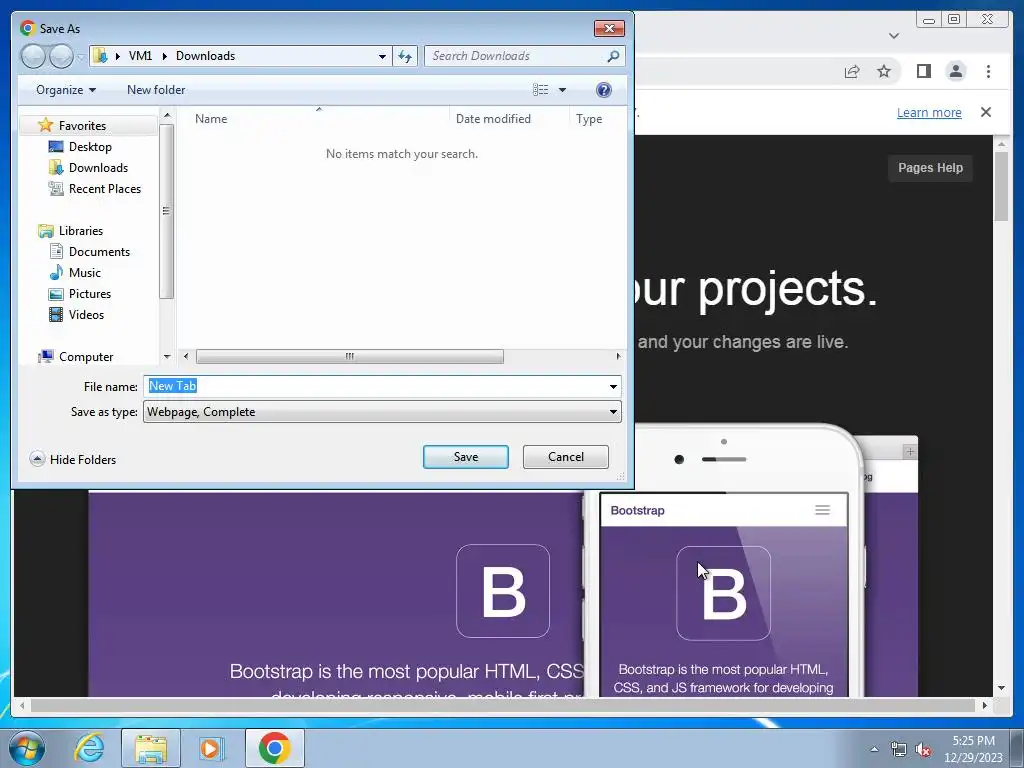Image resolution: width=1024 pixels, height=768 pixels.
Task: Open the Organize dropdown menu
Action: pos(66,90)
